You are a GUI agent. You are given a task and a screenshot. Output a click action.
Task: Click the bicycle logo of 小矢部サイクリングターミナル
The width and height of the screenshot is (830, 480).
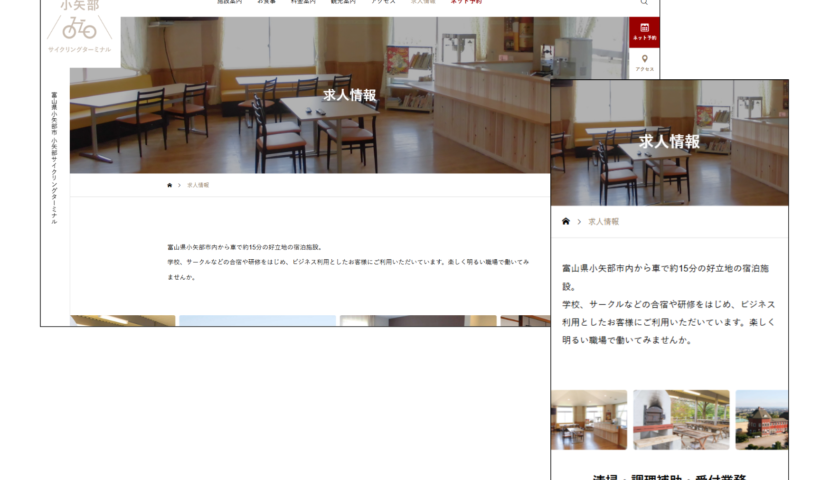pyautogui.click(x=79, y=28)
